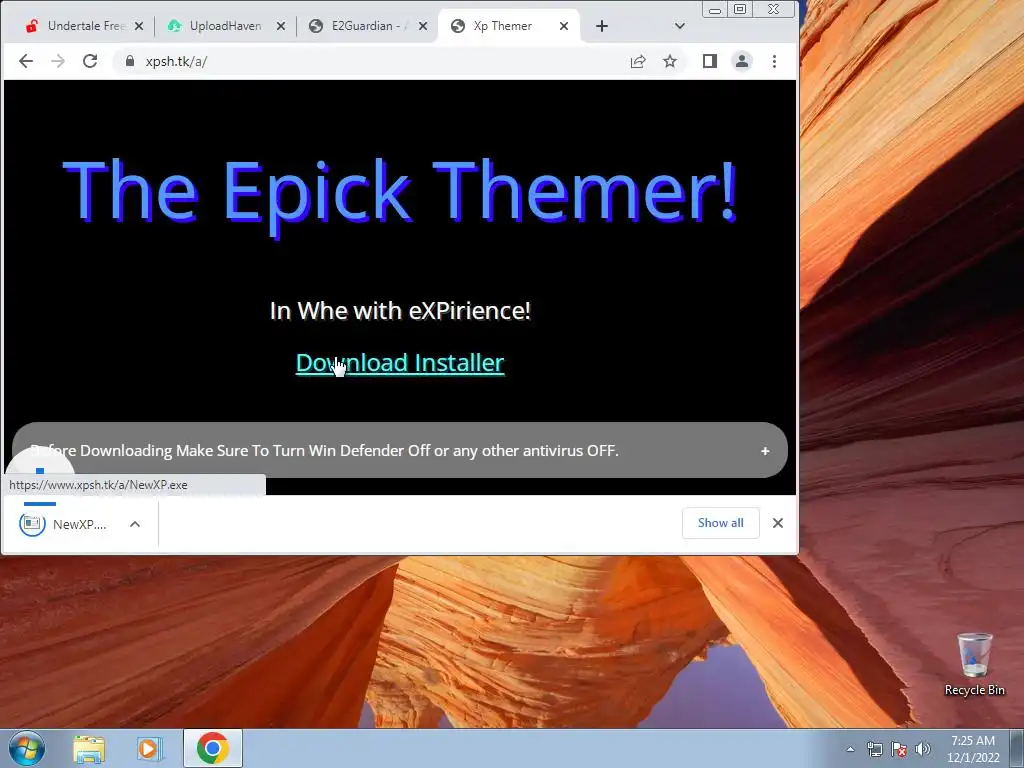Reload the current page
The width and height of the screenshot is (1024, 768).
(x=90, y=61)
